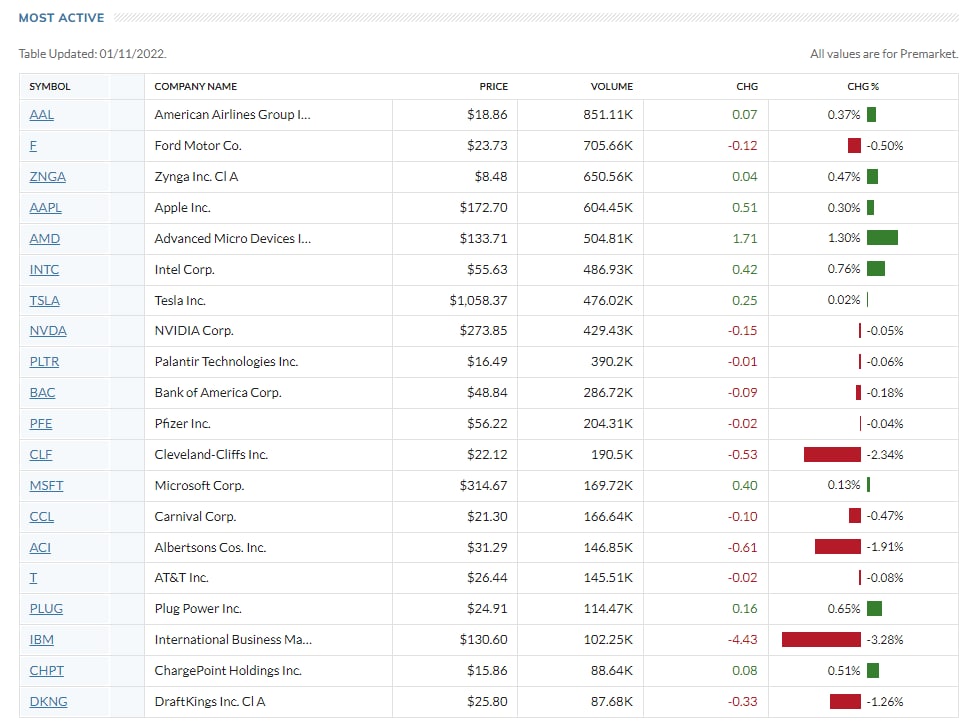Open the INTC ticker link
The image size is (974, 726).
44,270
